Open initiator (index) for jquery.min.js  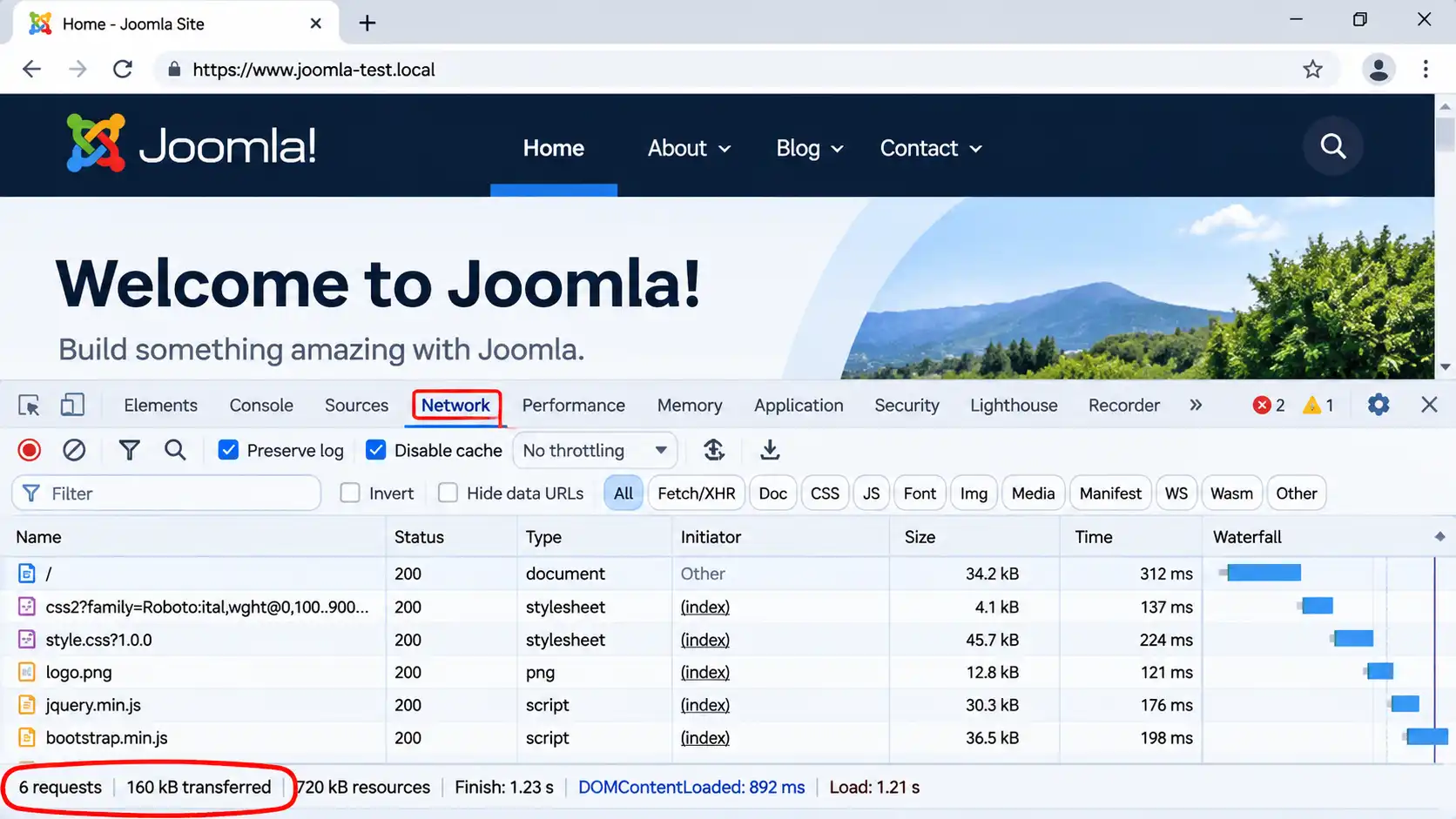705,705
